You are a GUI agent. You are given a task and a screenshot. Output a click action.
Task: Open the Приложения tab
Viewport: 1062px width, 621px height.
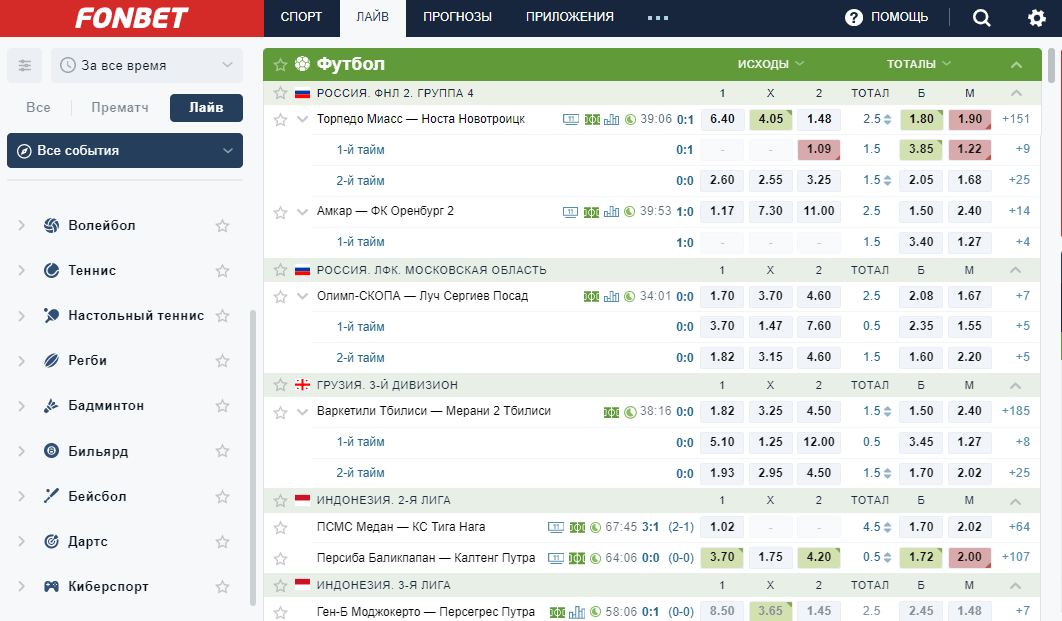pos(570,18)
